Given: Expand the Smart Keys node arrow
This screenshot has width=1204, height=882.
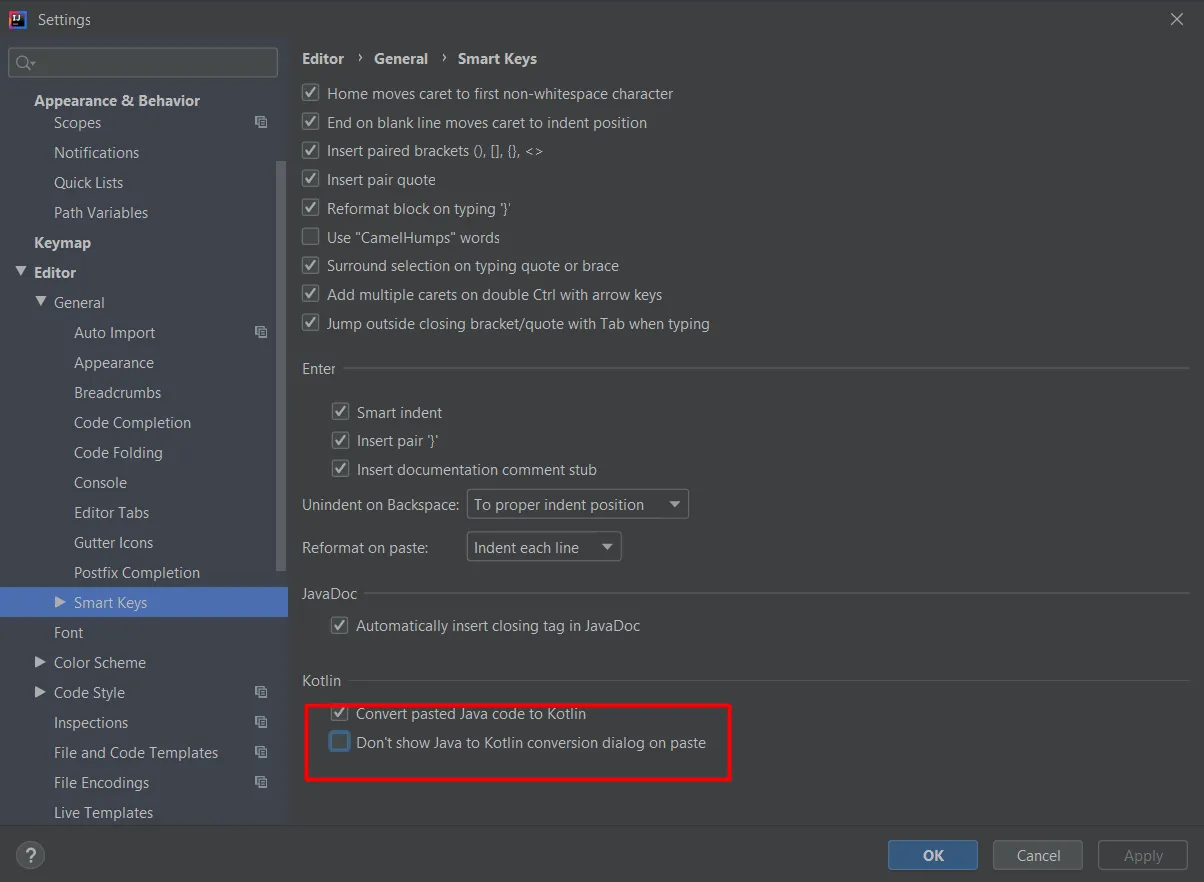Looking at the screenshot, I should click(60, 602).
